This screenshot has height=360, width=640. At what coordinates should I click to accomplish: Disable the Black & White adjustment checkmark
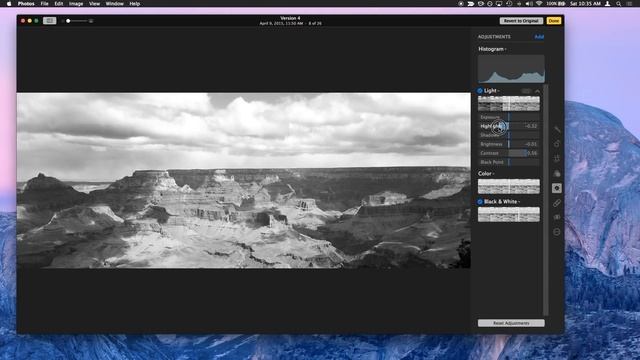(x=480, y=202)
